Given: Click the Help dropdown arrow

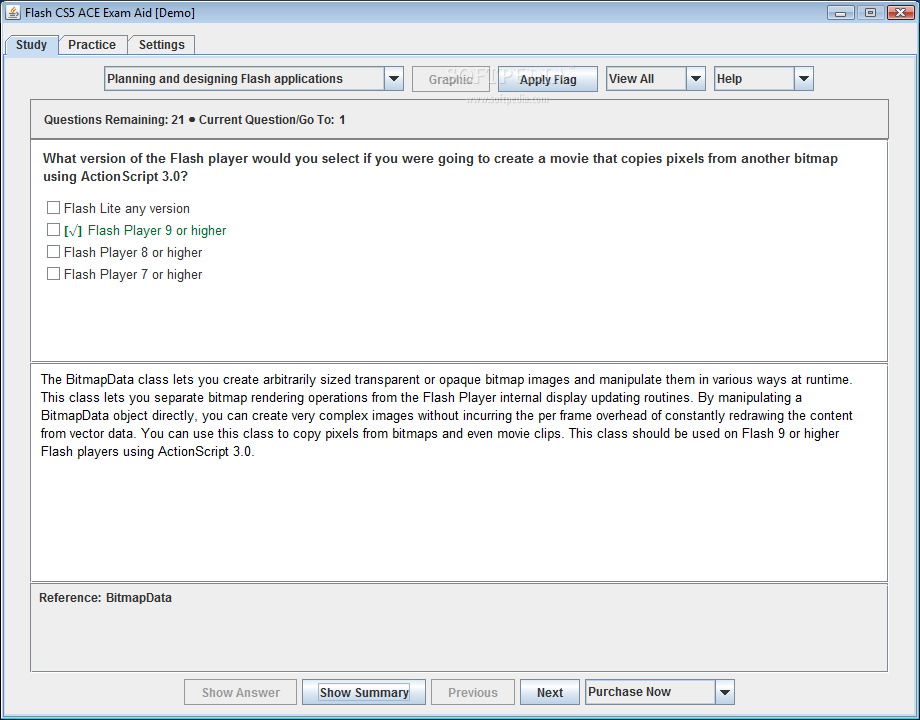Looking at the screenshot, I should 804,79.
